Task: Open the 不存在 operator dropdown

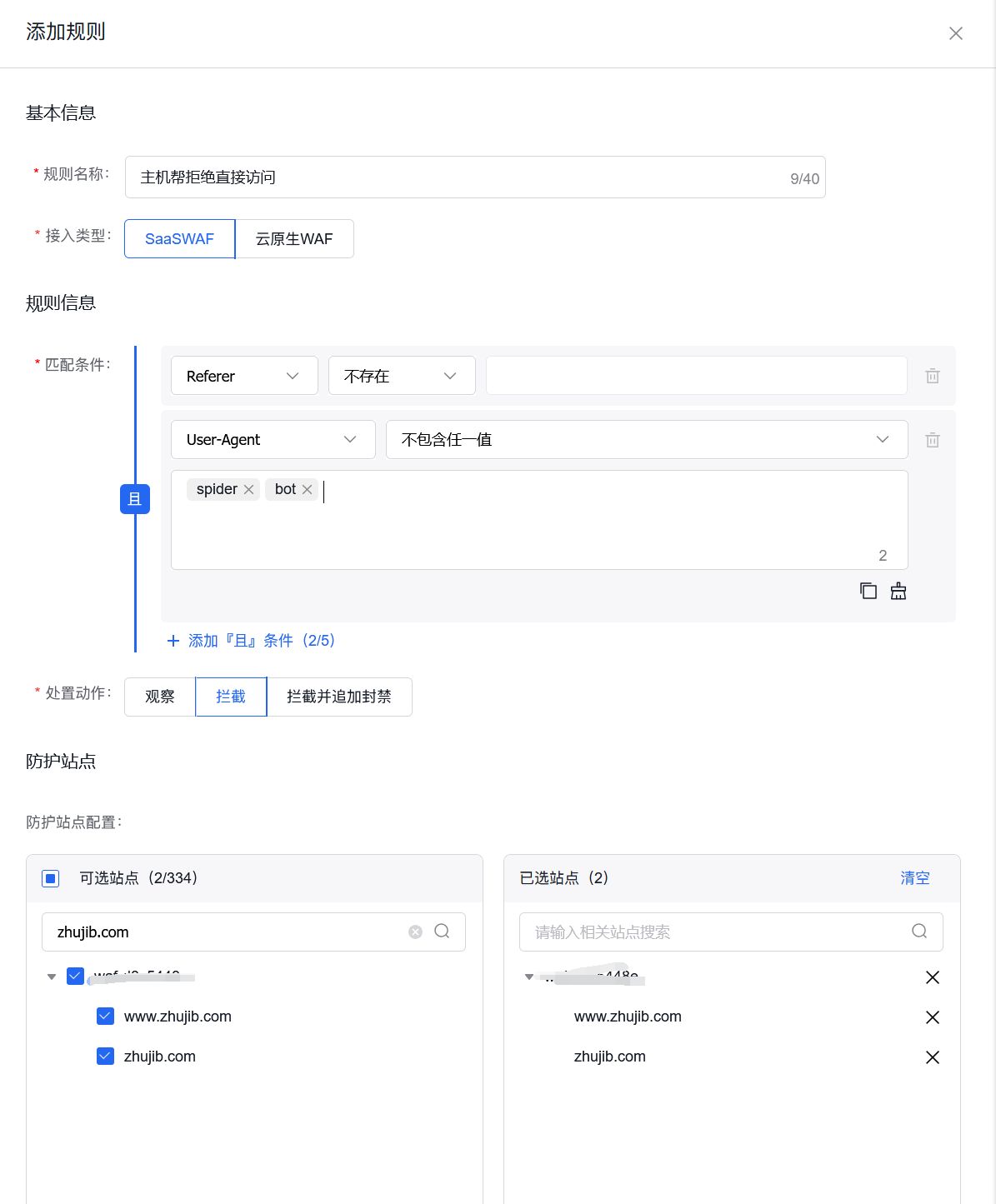Action: pos(401,376)
